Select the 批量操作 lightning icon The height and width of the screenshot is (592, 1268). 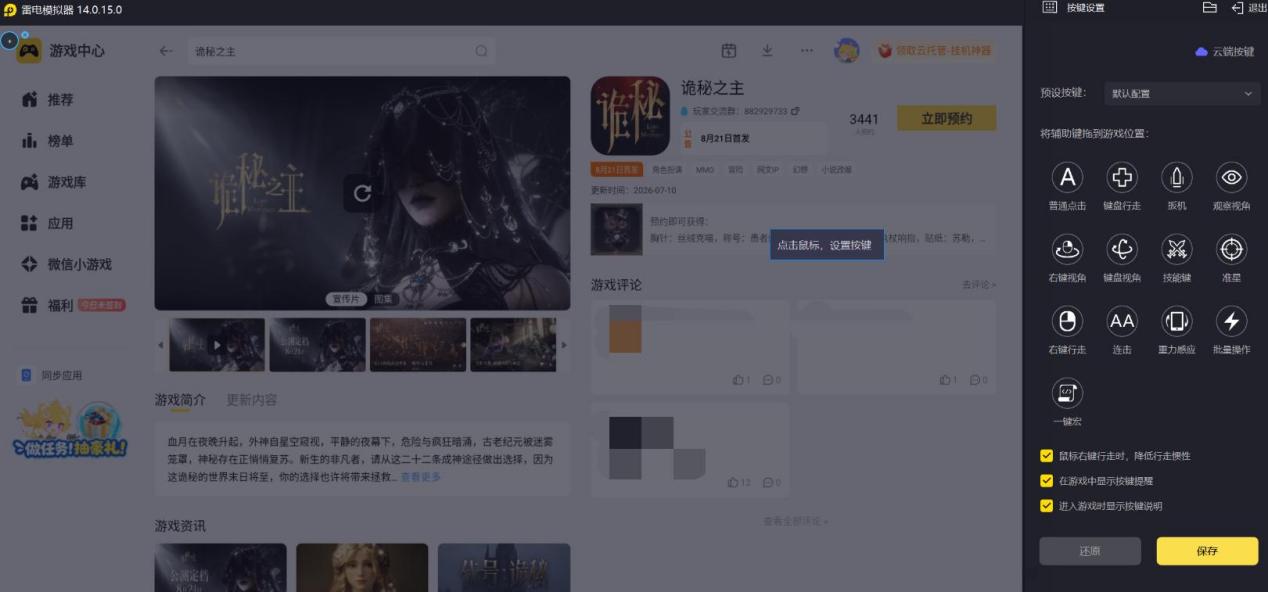(1231, 321)
